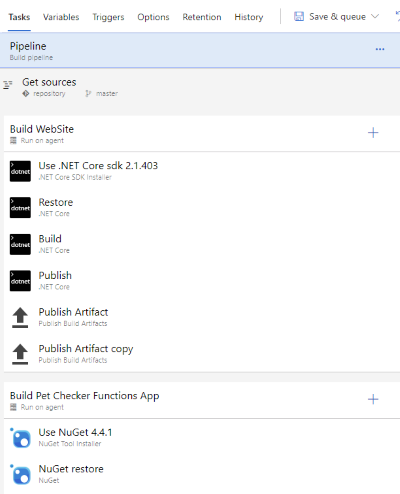Select the Publish .NET Core task
Screen dimensions: 400x494
coord(202,281)
